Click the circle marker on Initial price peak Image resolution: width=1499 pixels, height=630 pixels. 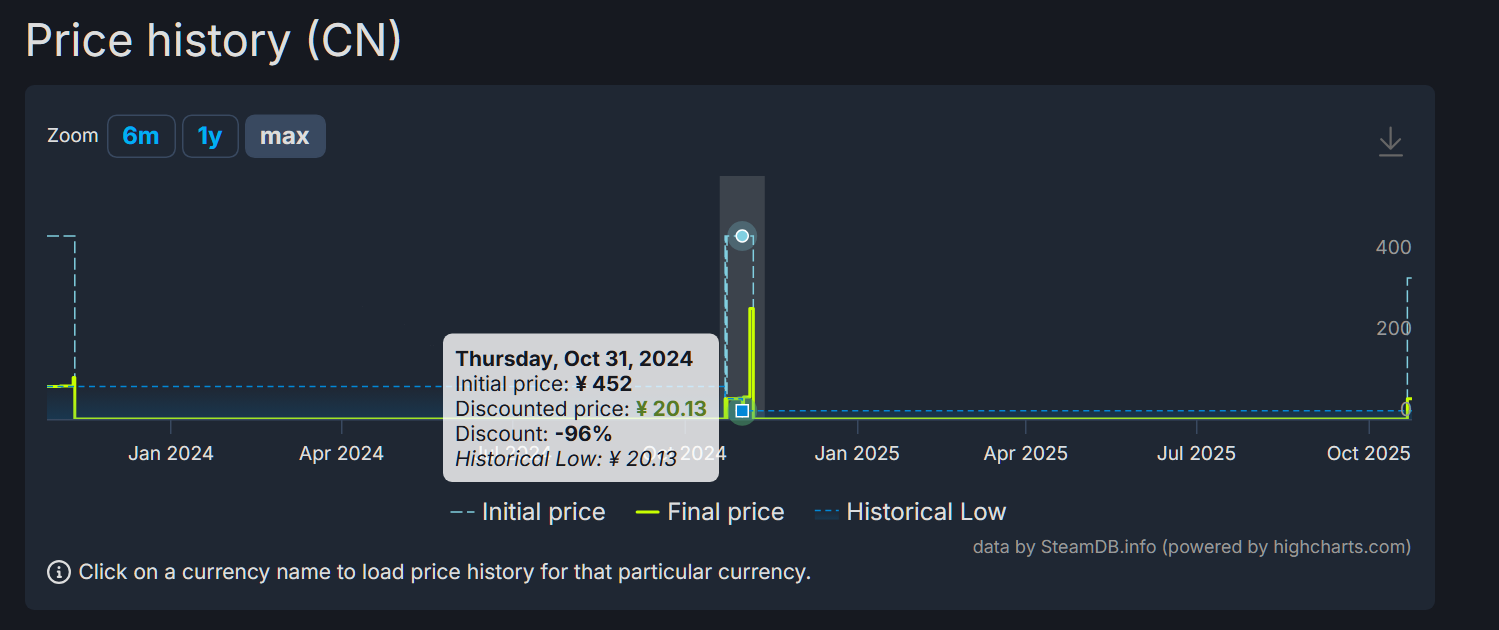pyautogui.click(x=742, y=236)
